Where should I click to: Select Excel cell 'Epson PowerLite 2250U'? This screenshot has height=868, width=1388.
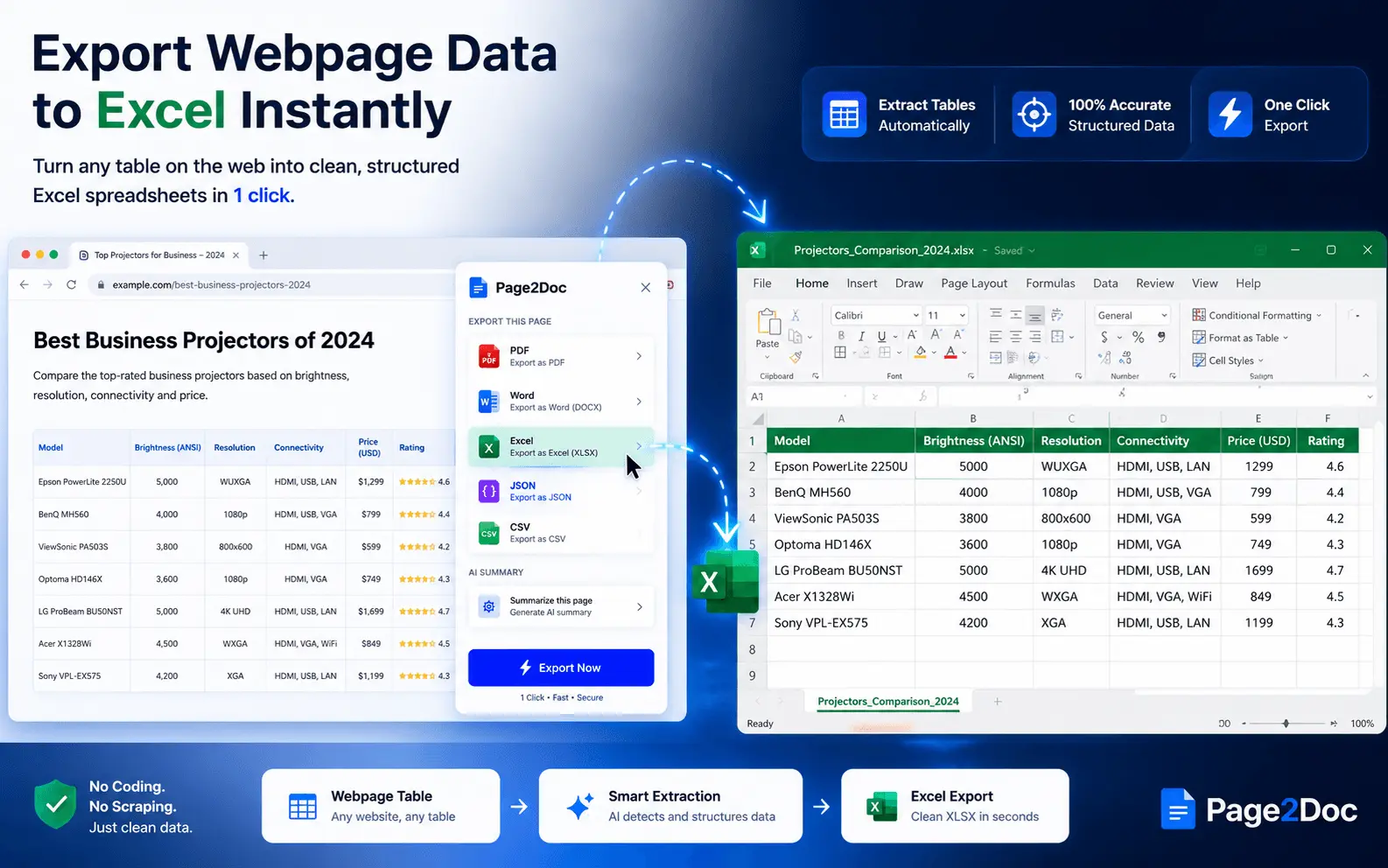tap(841, 466)
